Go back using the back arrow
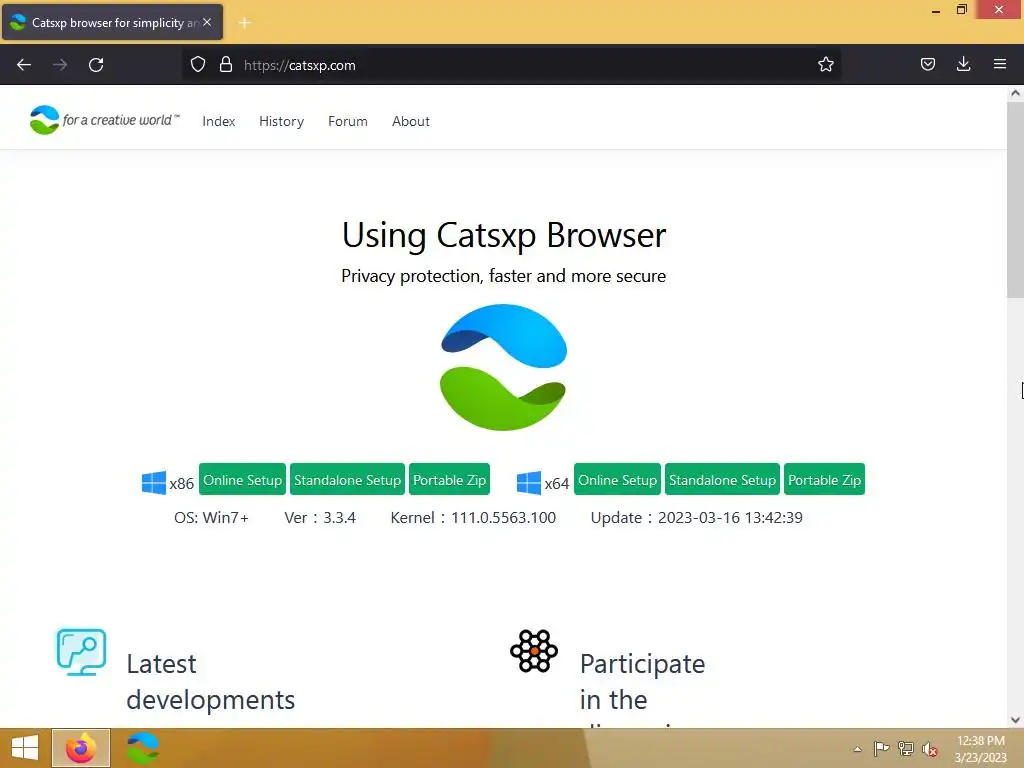 click(x=24, y=65)
